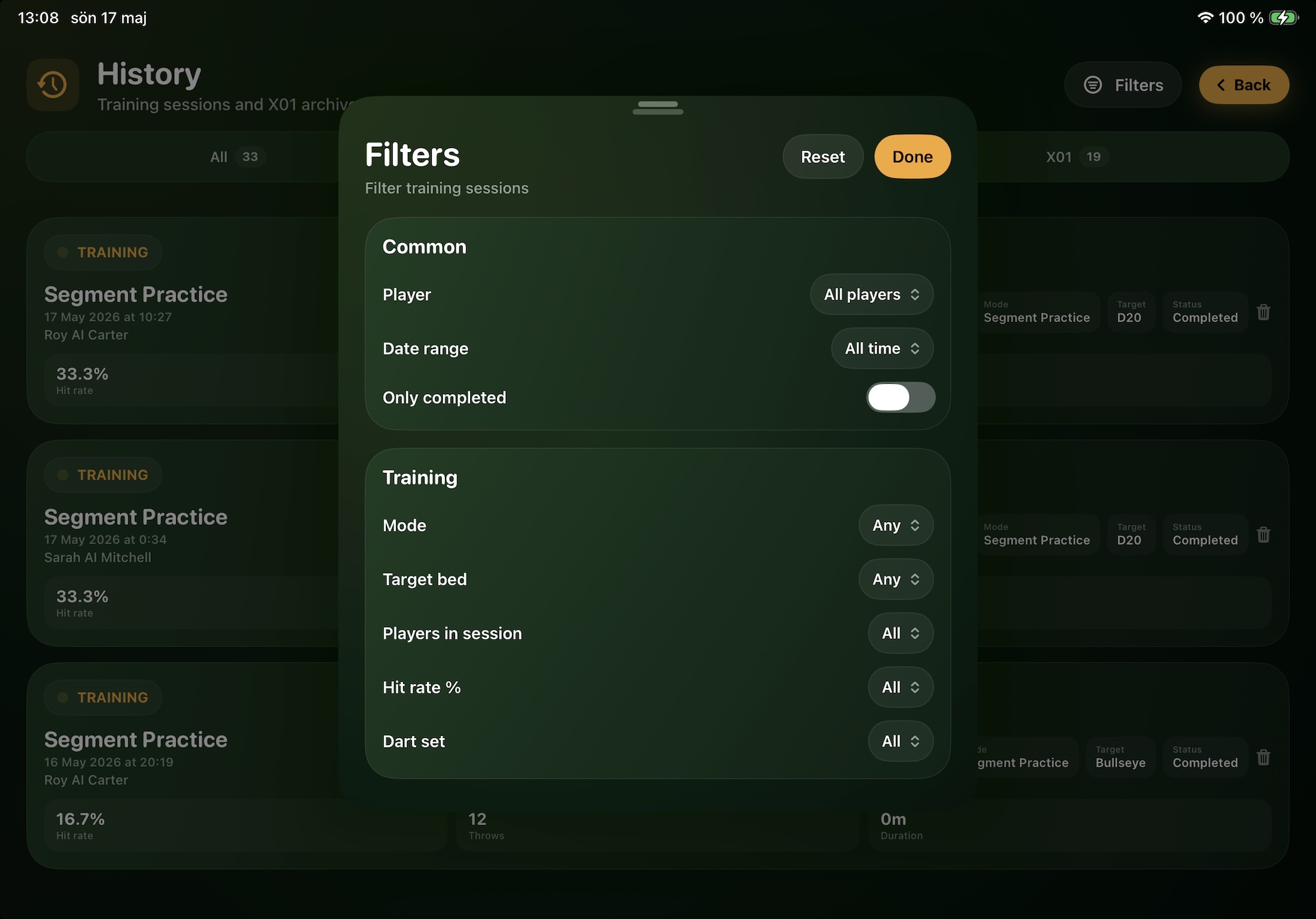Viewport: 1316px width, 919px height.
Task: Go Back from History
Action: [x=1243, y=85]
